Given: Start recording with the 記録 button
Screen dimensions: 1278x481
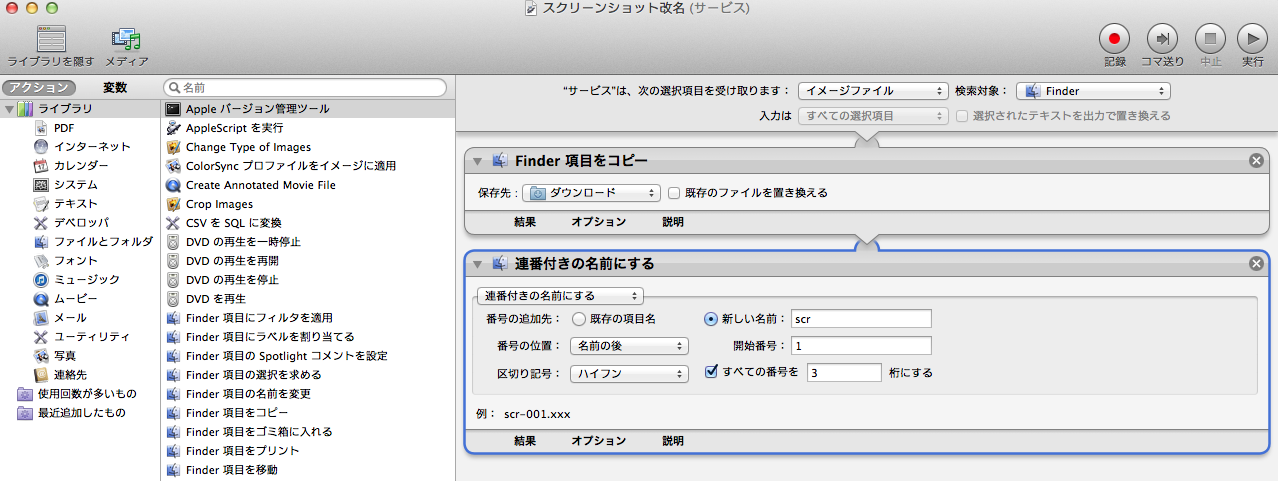Looking at the screenshot, I should 1114,40.
